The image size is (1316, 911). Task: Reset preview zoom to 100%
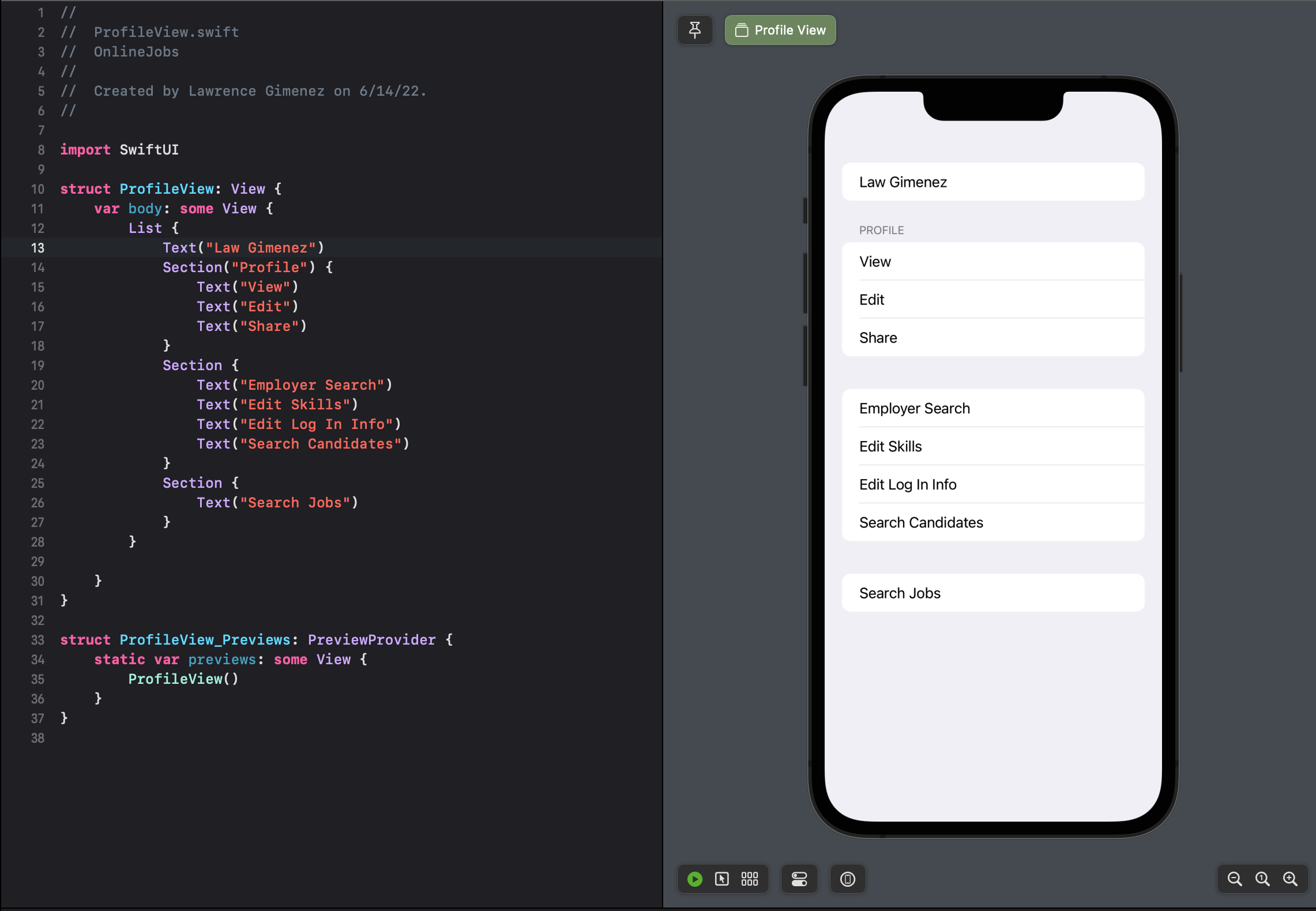[1262, 879]
